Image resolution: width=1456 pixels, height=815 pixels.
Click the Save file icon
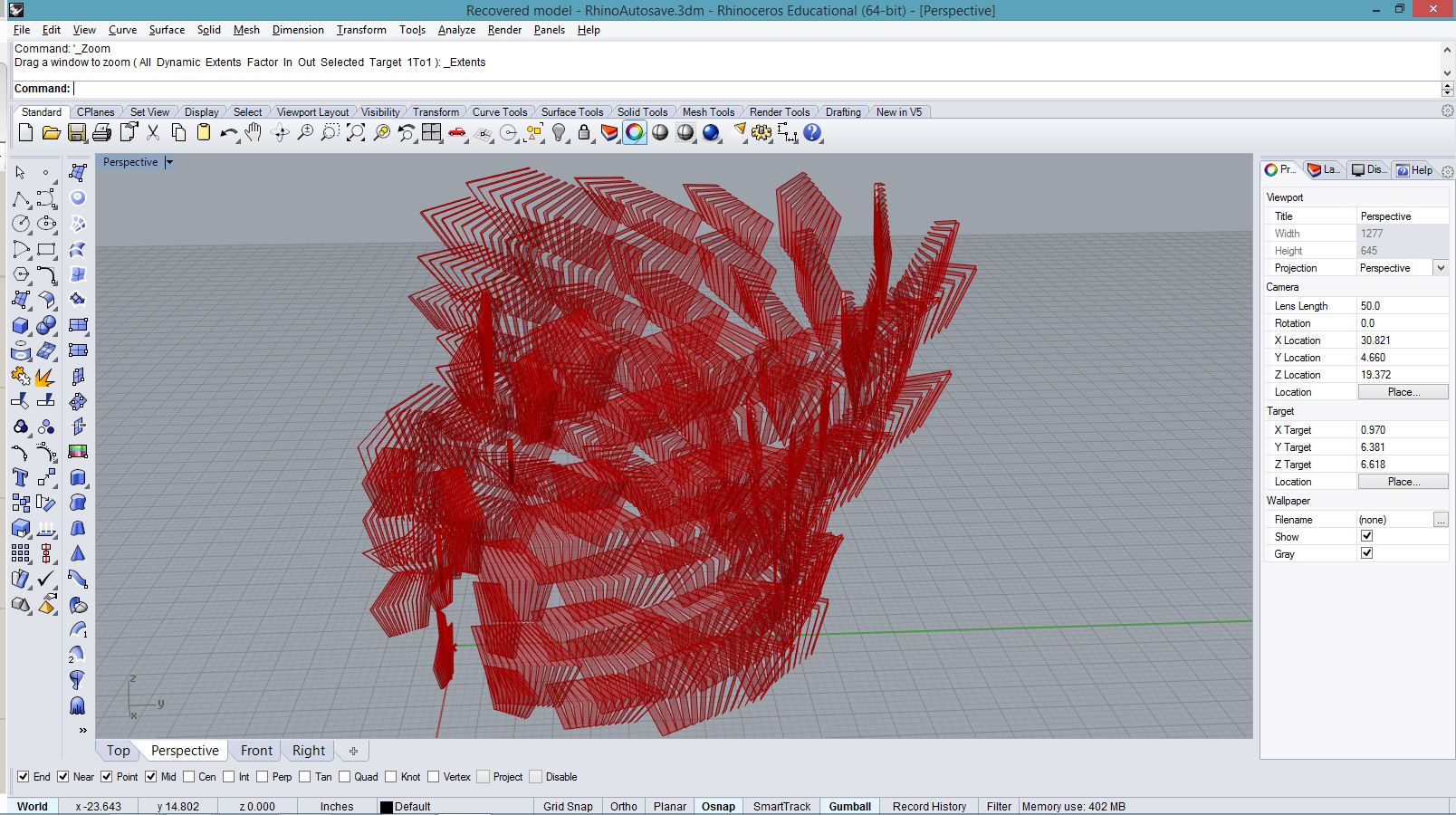[x=77, y=133]
